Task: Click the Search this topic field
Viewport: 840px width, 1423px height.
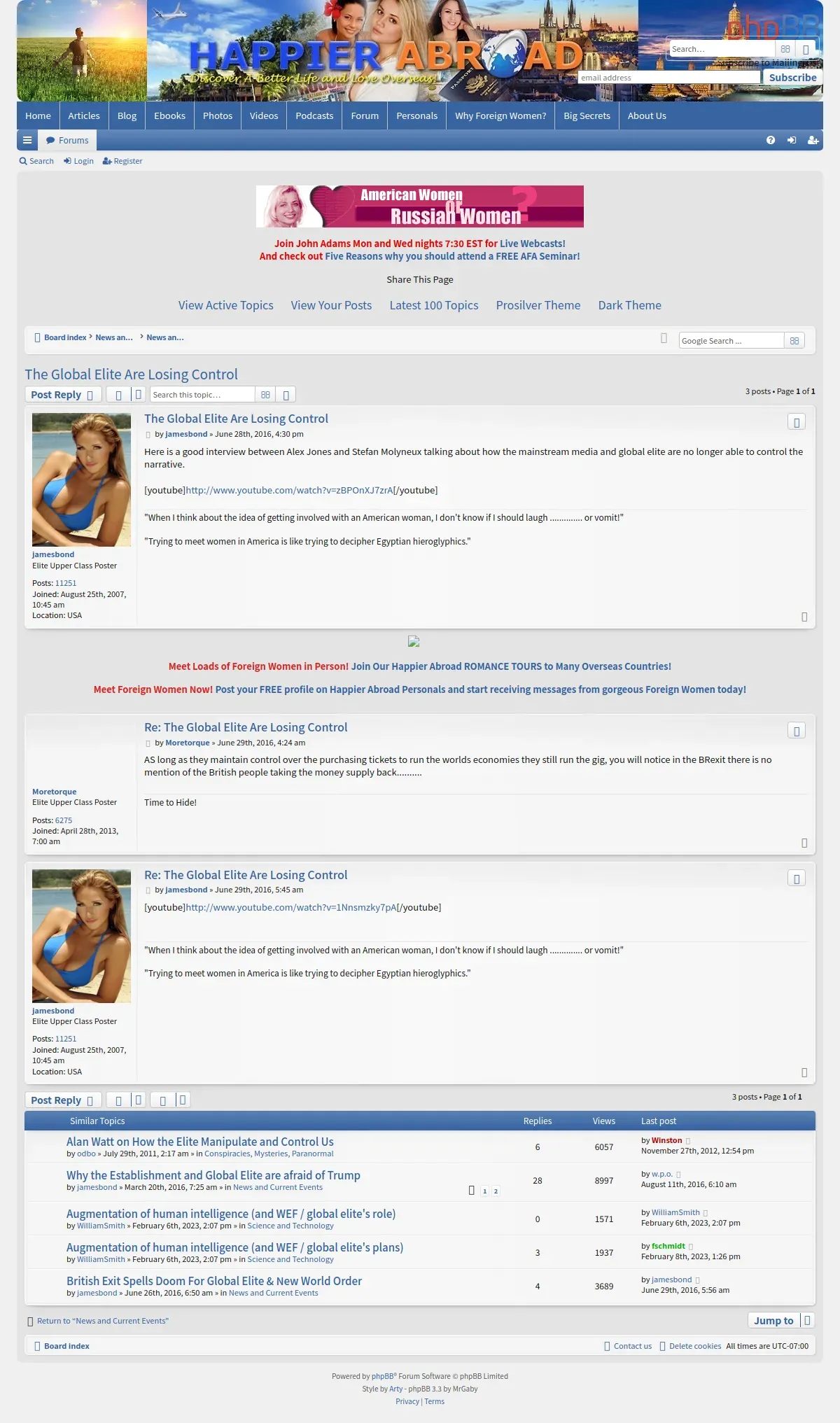Action: (202, 395)
